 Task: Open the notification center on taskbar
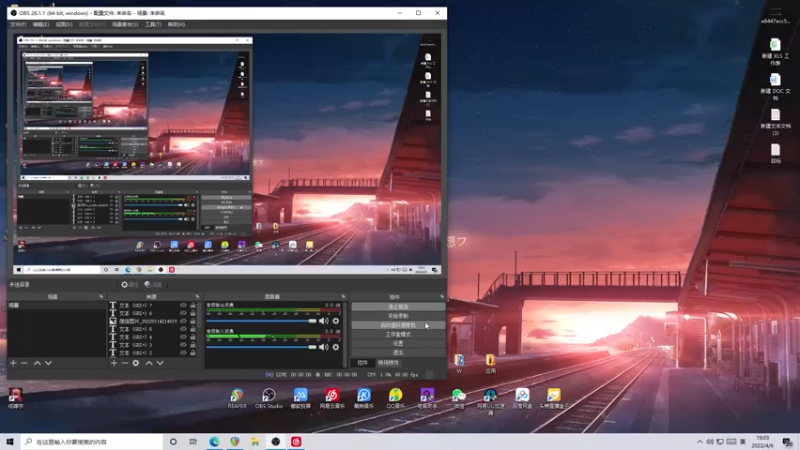788,442
